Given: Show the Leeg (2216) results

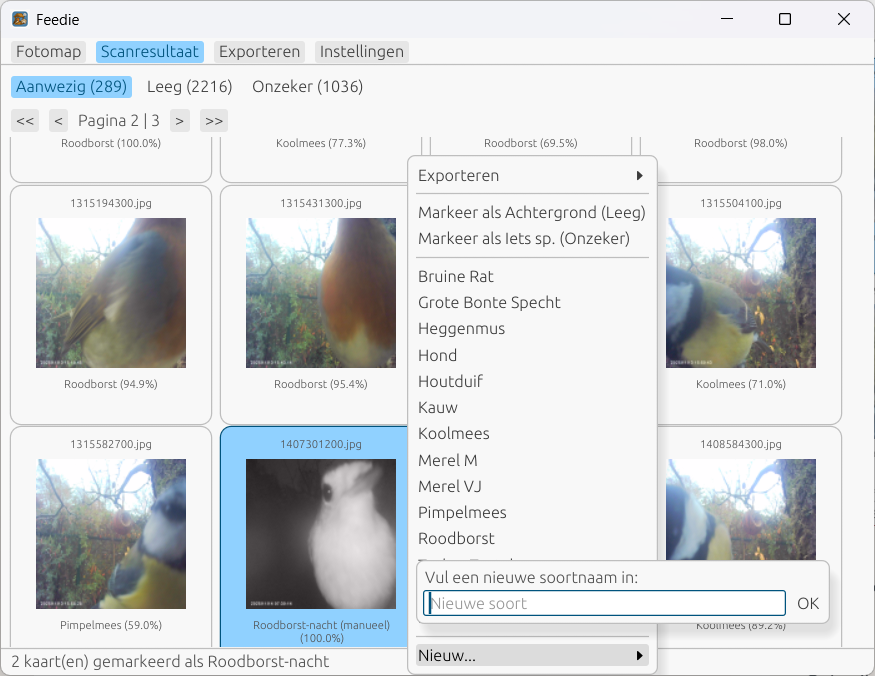Looking at the screenshot, I should click(189, 86).
